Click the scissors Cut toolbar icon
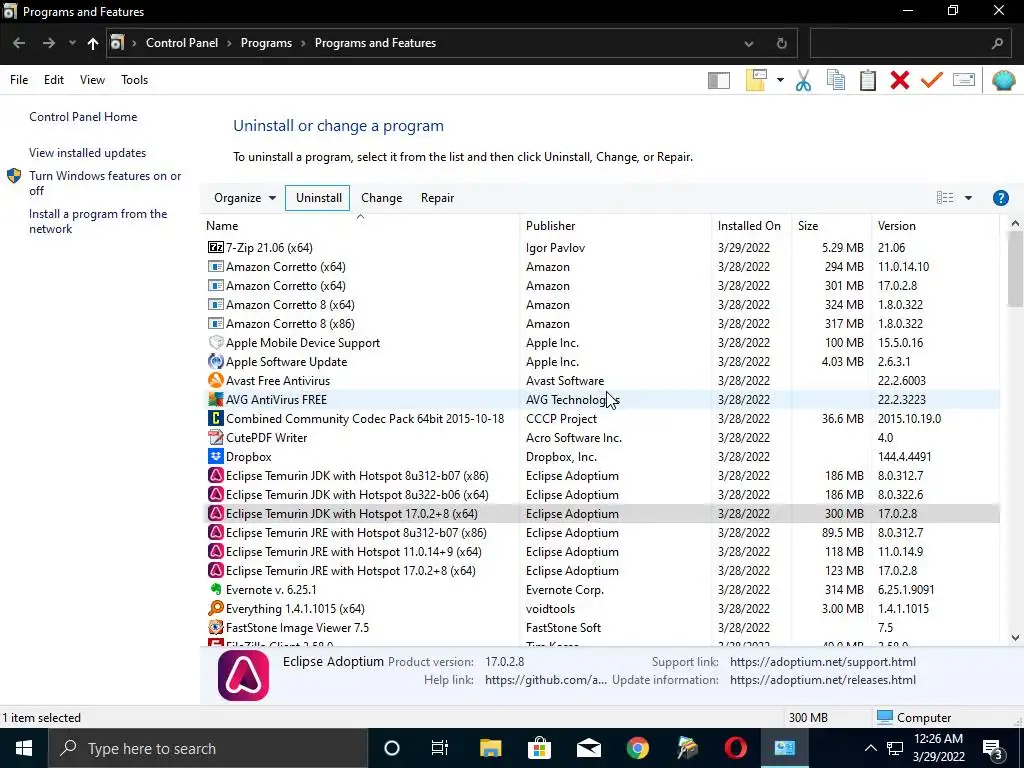1024x768 pixels. (803, 80)
